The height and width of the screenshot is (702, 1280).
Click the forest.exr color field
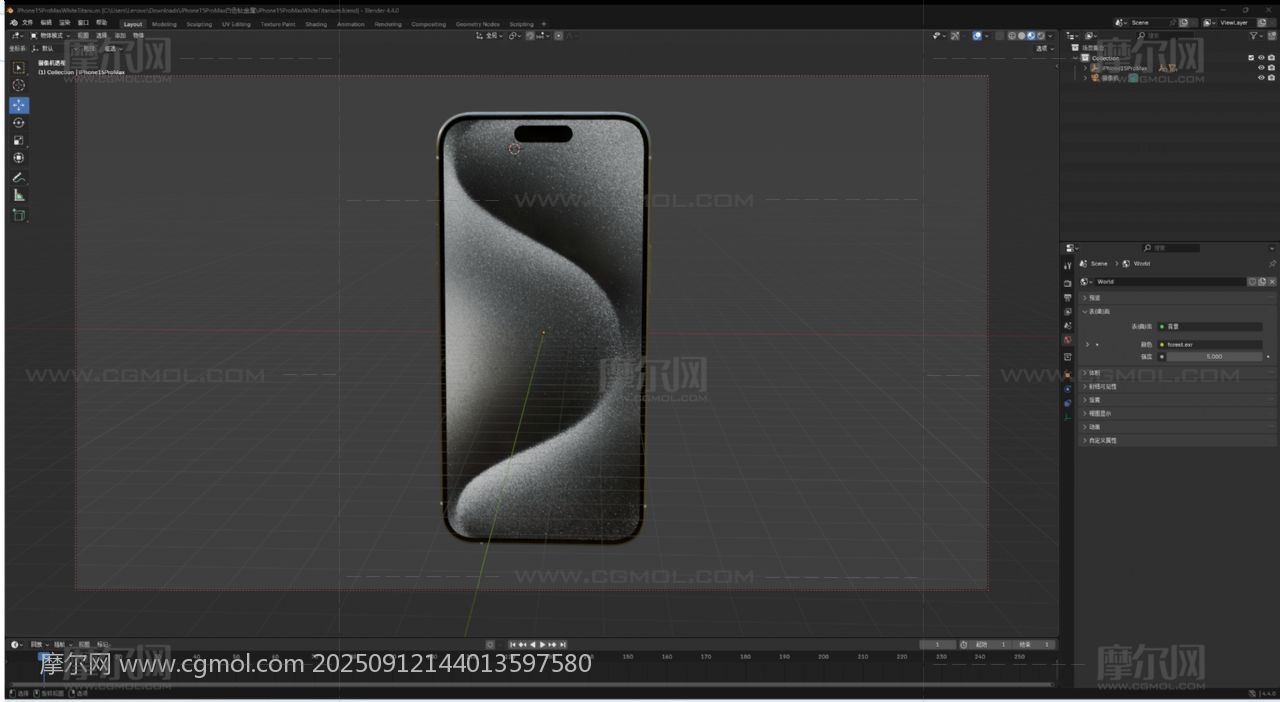click(1210, 344)
